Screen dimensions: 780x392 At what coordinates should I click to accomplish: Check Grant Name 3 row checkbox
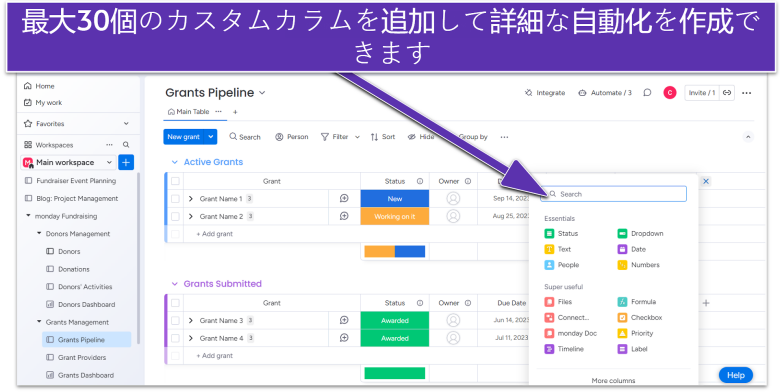175,320
